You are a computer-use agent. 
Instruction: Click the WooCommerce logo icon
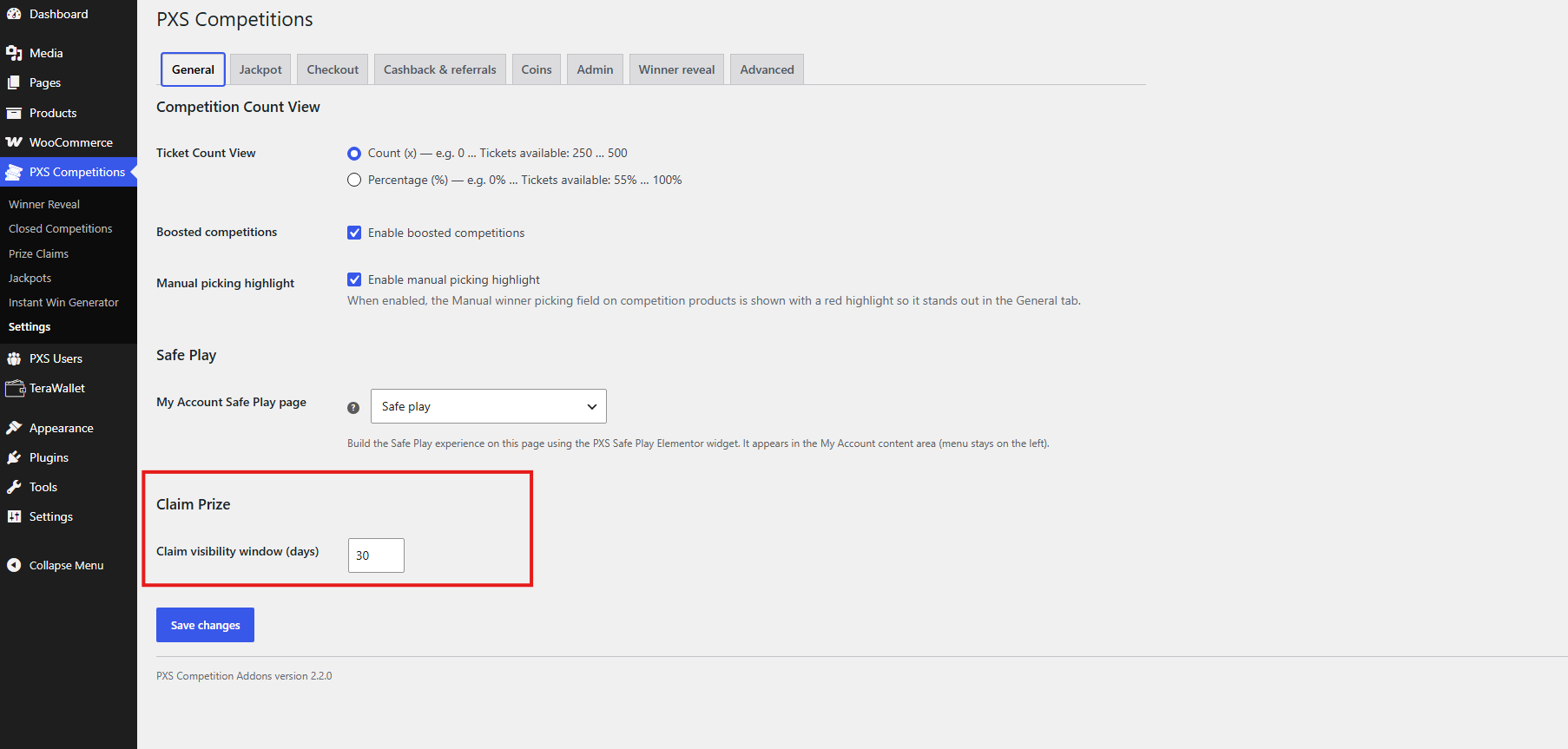(14, 142)
